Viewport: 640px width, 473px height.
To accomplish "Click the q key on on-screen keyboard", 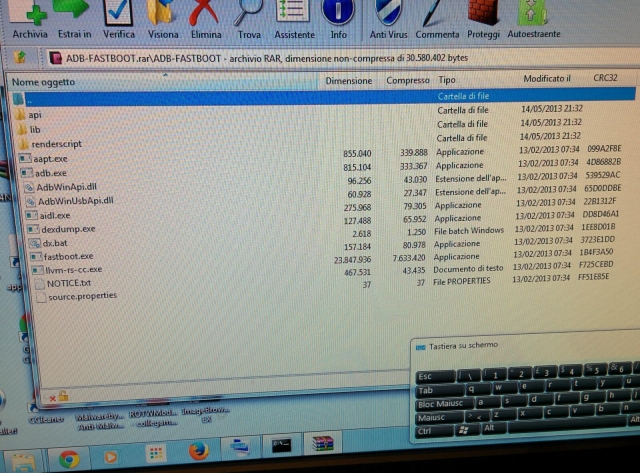I will click(478, 389).
